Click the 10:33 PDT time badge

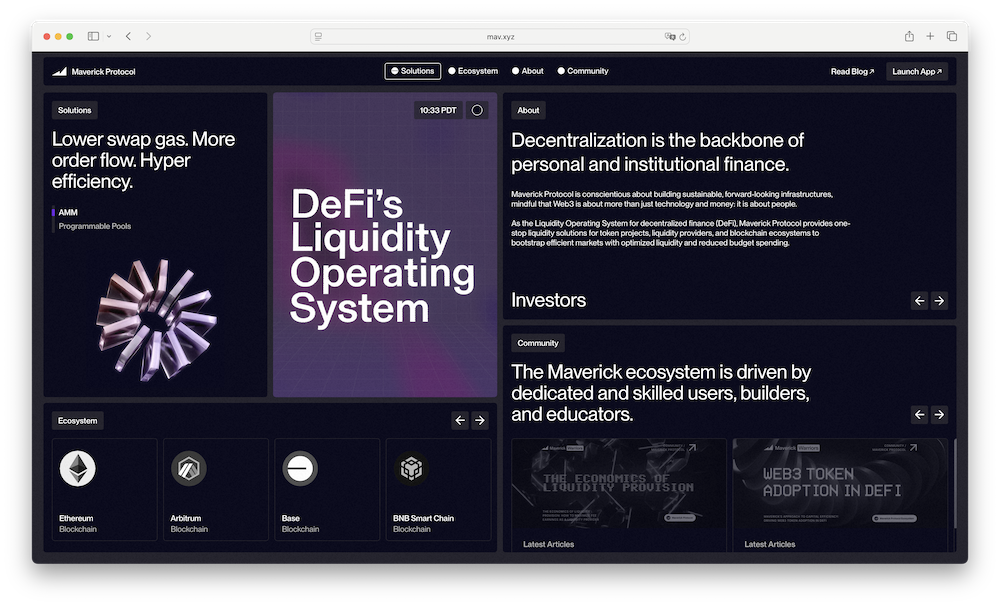[x=438, y=110]
